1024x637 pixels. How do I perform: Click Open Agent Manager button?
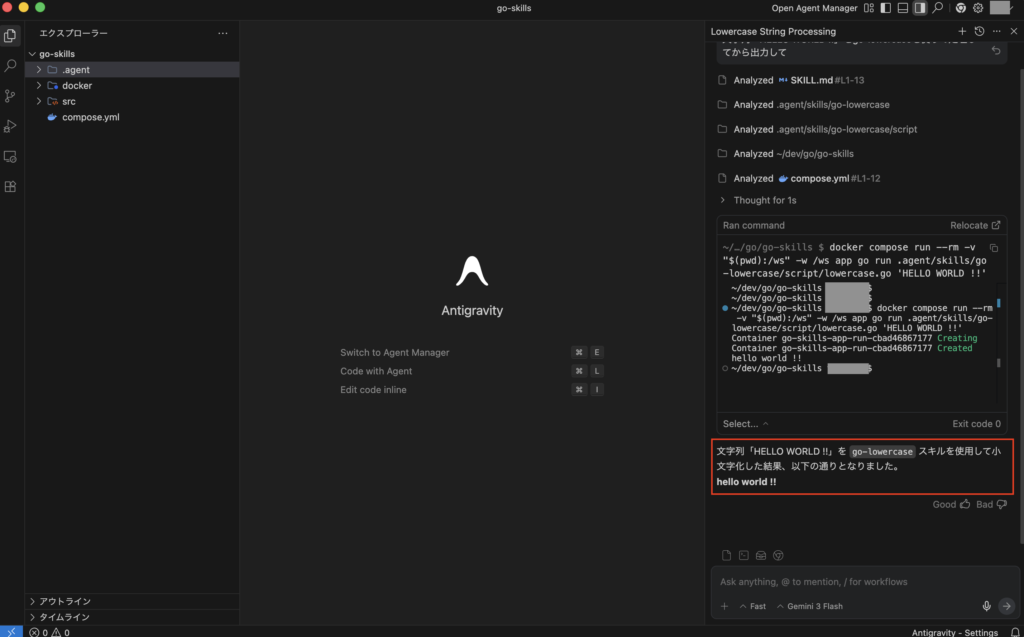814,8
